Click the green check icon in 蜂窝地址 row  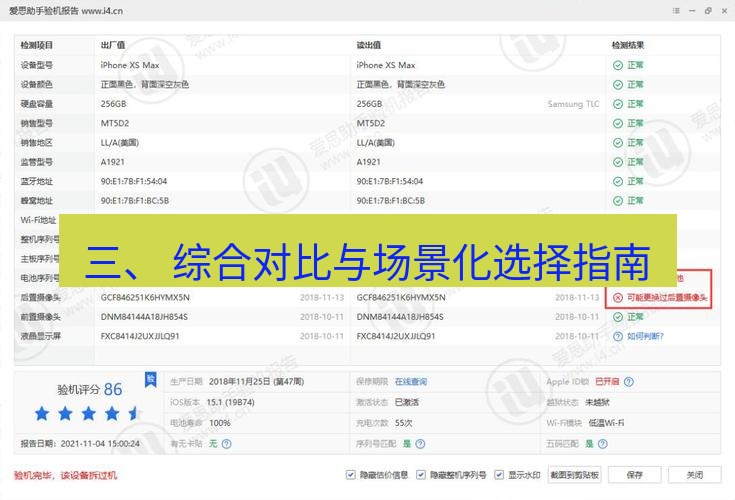point(618,201)
